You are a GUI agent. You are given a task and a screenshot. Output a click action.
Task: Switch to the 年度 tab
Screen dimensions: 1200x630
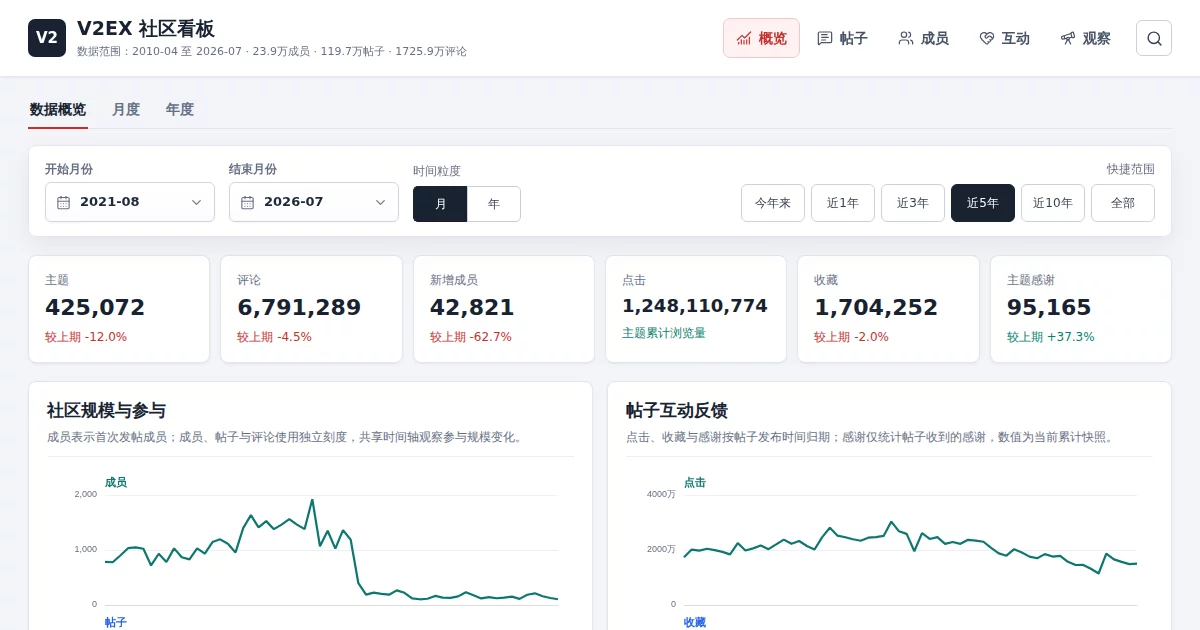click(x=180, y=110)
